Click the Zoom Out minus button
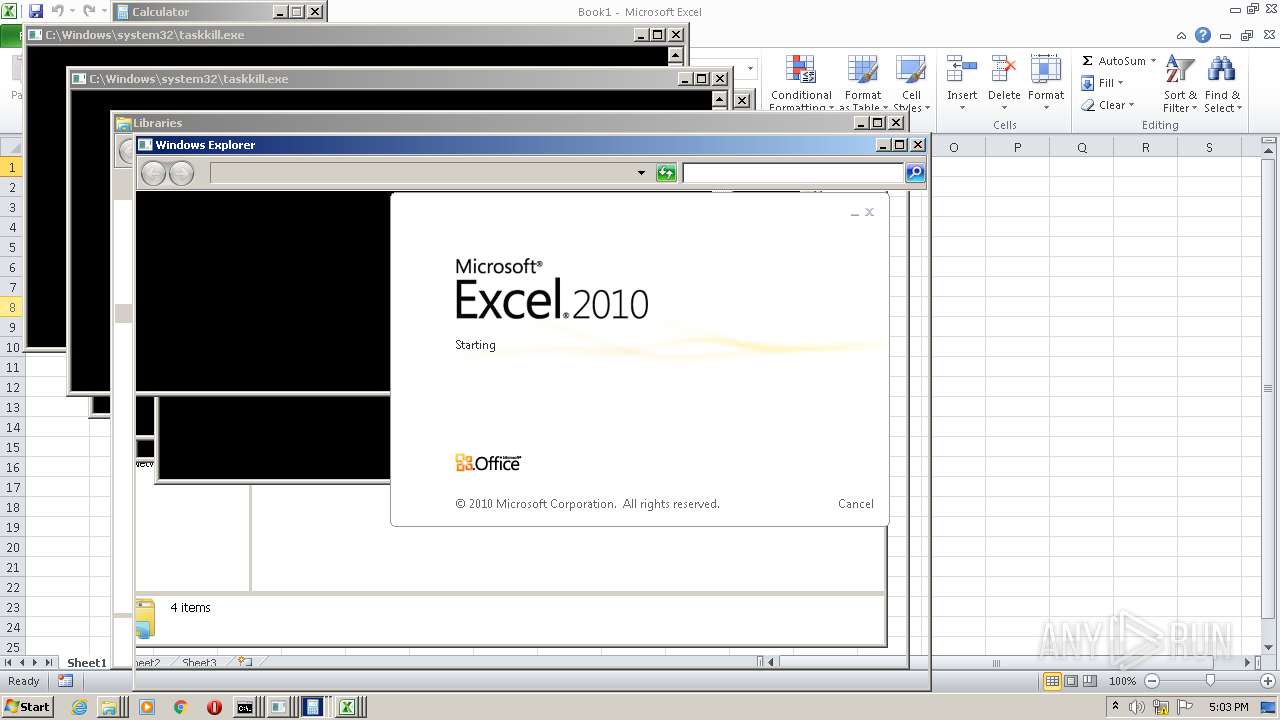The image size is (1280, 720). coord(1151,681)
